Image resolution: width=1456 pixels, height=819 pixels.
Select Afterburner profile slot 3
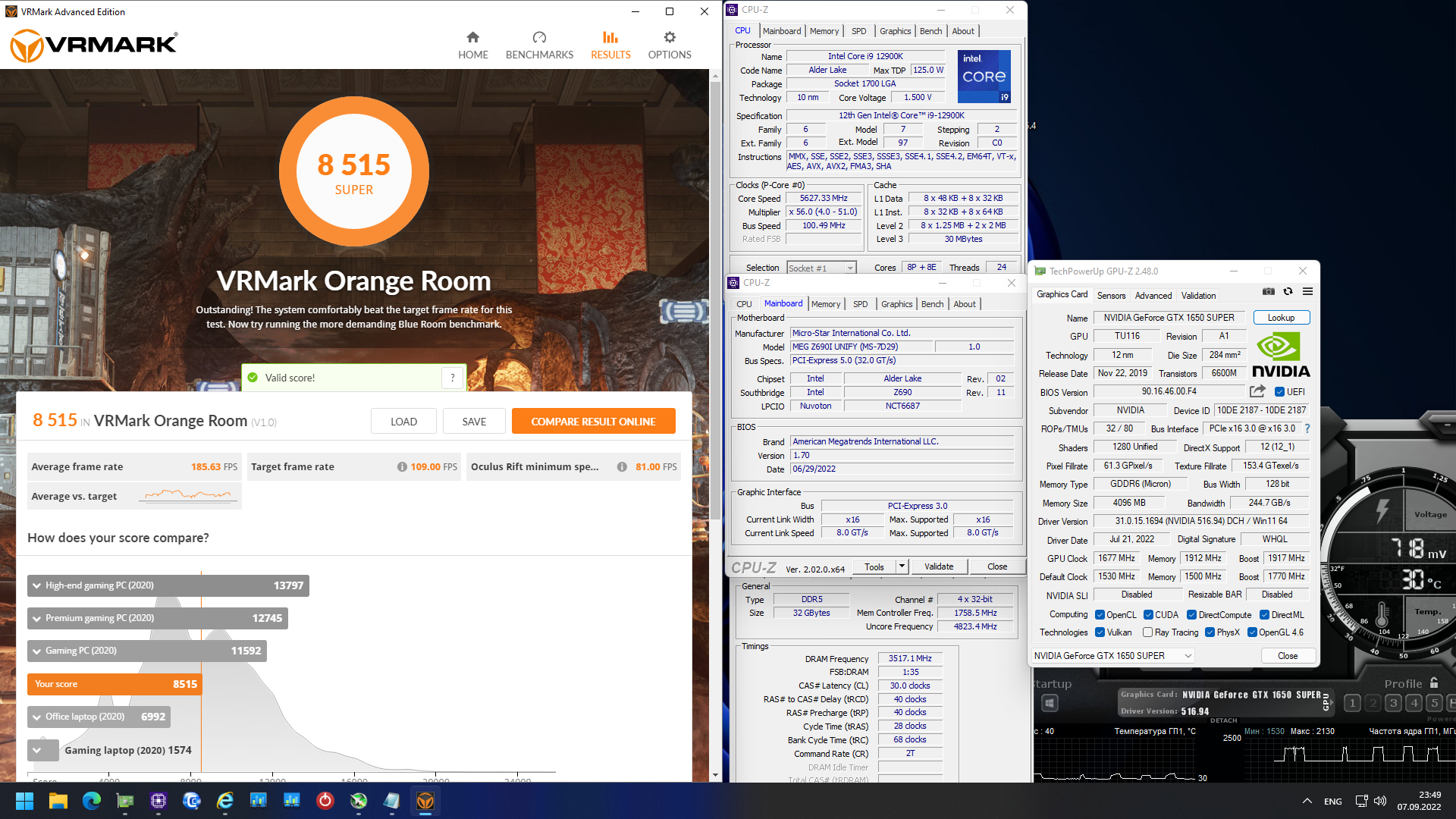[x=1393, y=703]
